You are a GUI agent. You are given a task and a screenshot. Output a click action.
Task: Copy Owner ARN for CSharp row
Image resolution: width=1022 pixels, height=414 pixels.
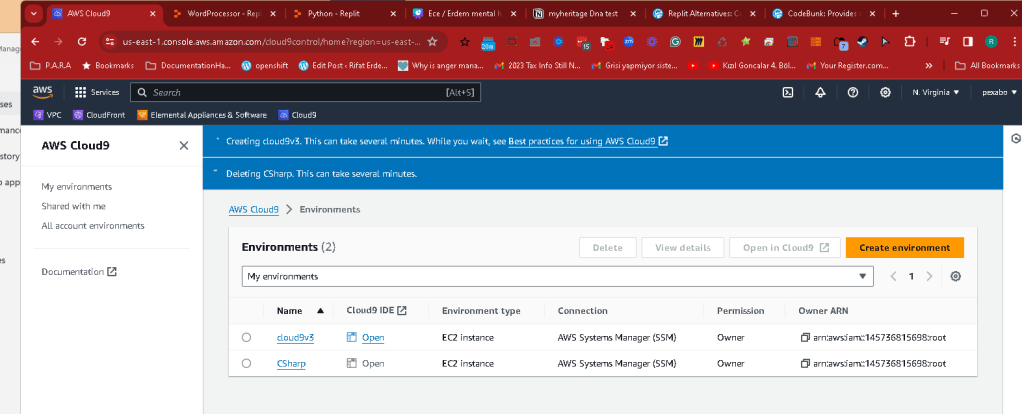click(x=805, y=363)
